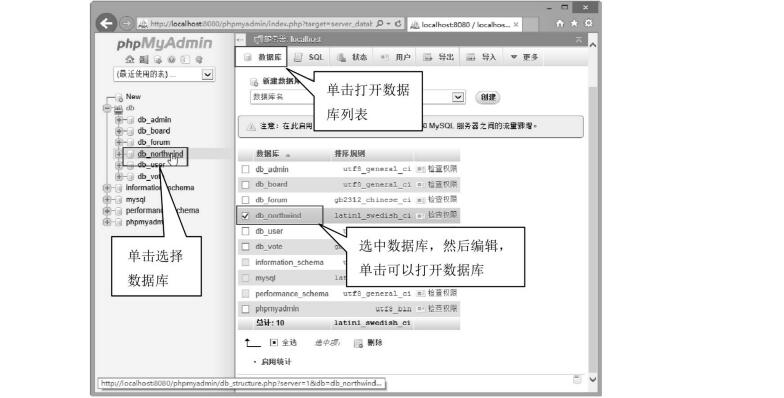Click the browser forward arrow button
Image resolution: width=784 pixels, height=398 pixels.
(x=126, y=23)
